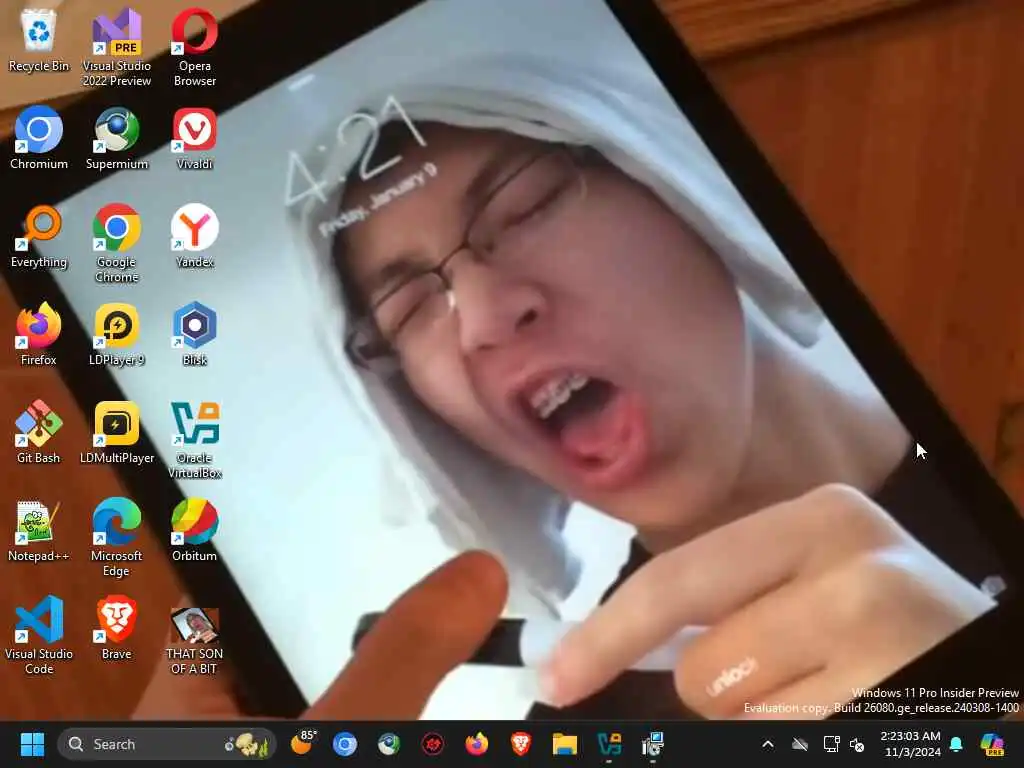Open network status tray icon

[831, 744]
